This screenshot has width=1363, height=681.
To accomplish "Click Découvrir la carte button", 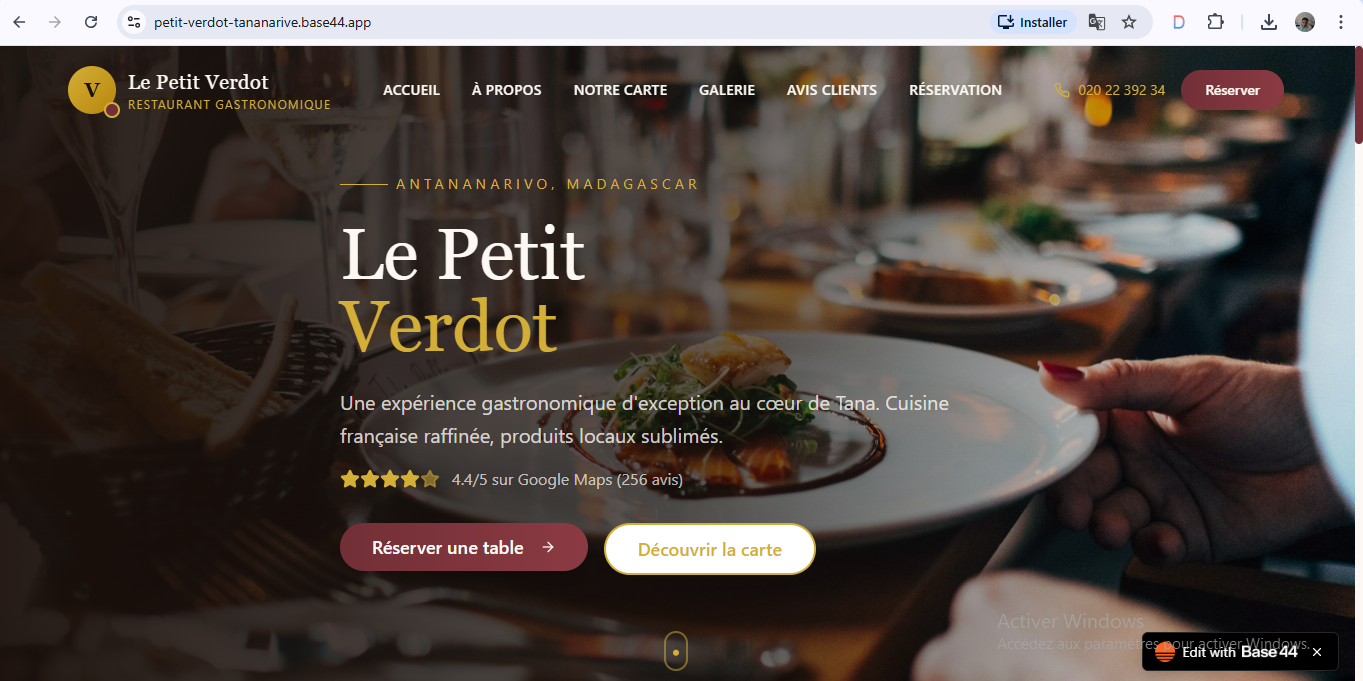I will tap(710, 549).
